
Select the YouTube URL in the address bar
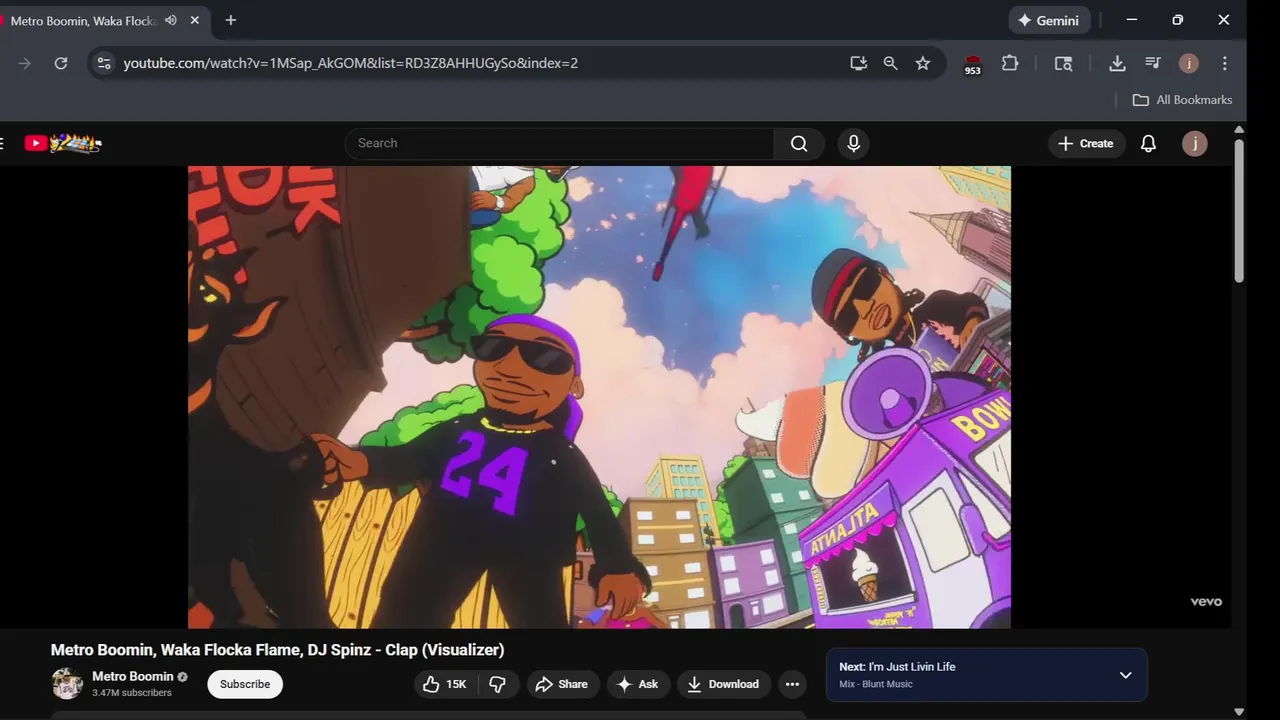(350, 63)
